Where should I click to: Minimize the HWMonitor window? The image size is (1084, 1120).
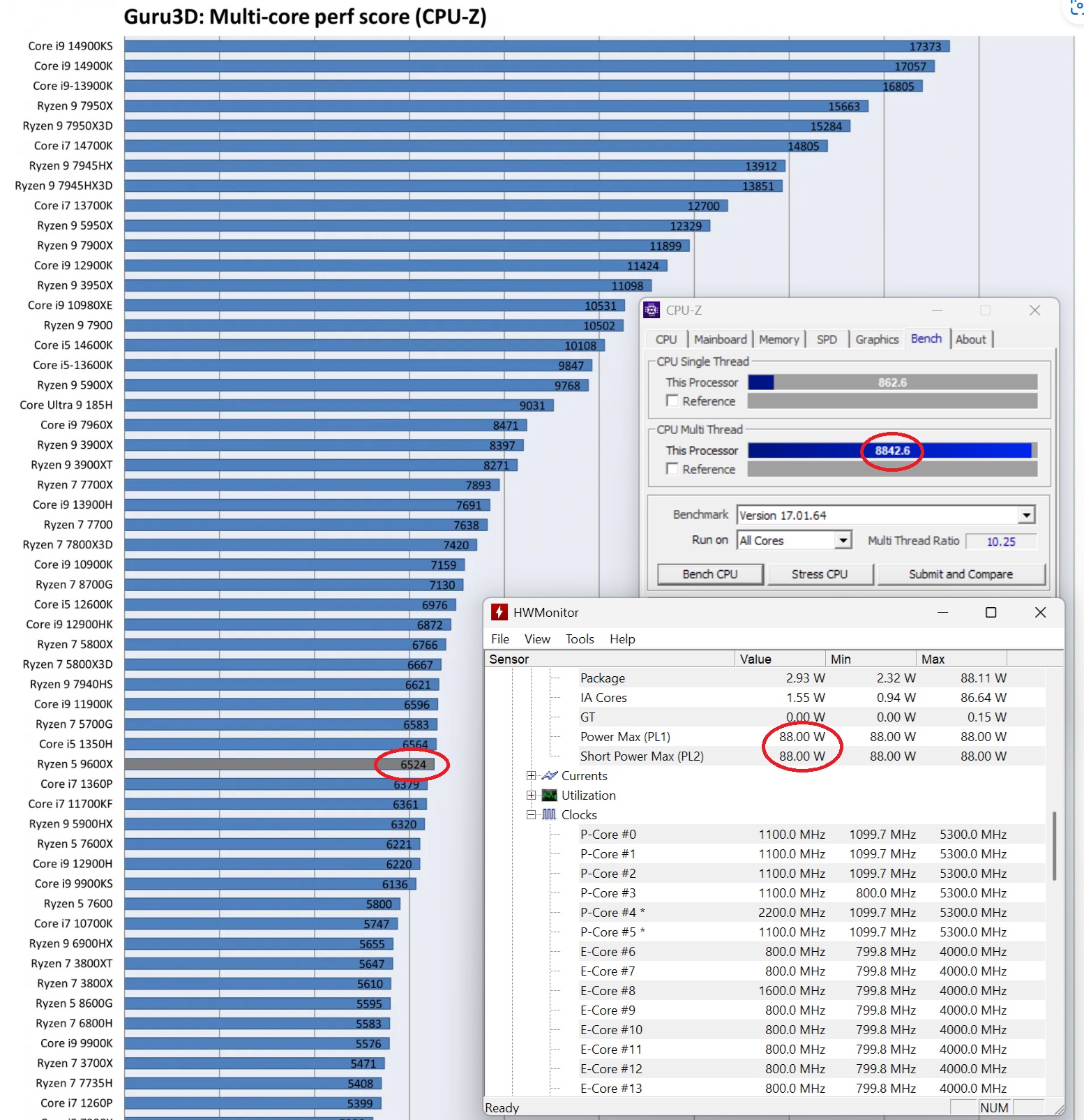942,612
